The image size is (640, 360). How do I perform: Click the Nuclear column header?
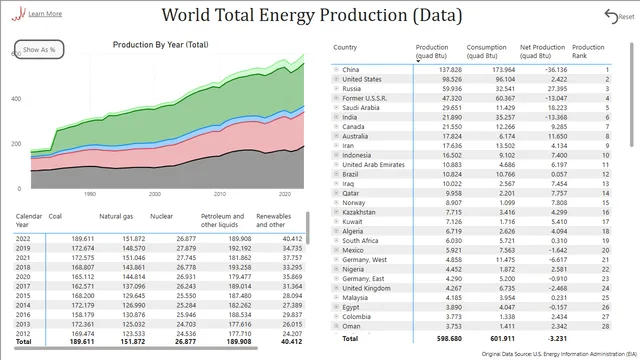(161, 216)
